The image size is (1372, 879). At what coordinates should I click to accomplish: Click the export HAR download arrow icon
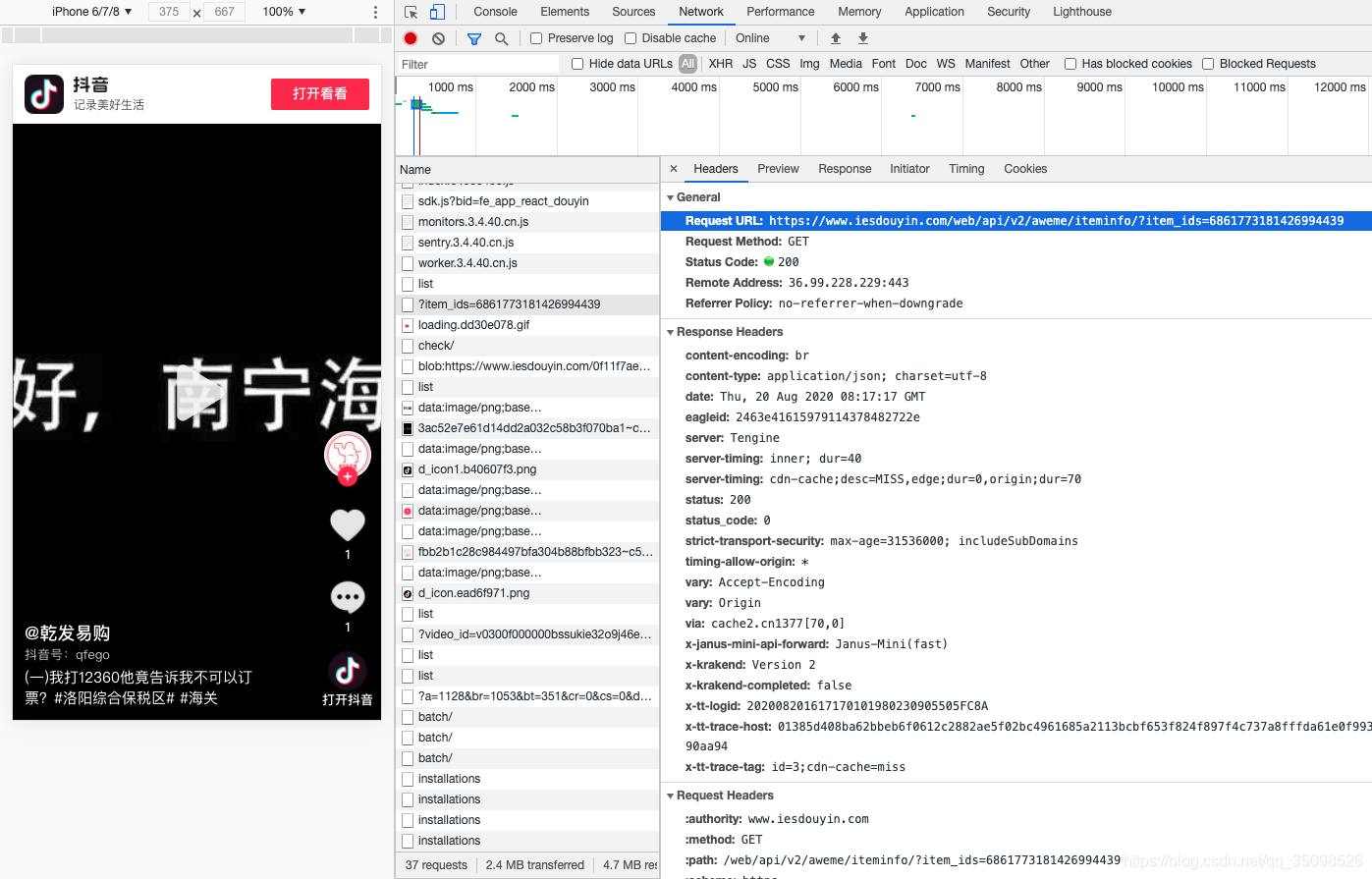point(863,38)
